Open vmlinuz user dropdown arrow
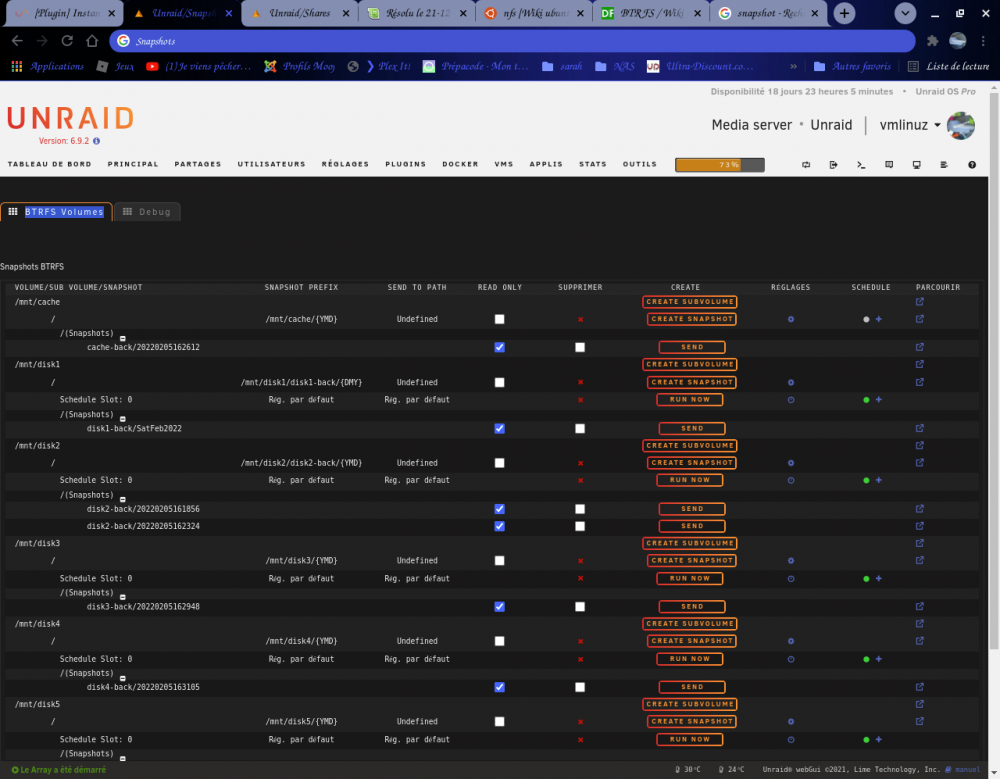 (938, 125)
